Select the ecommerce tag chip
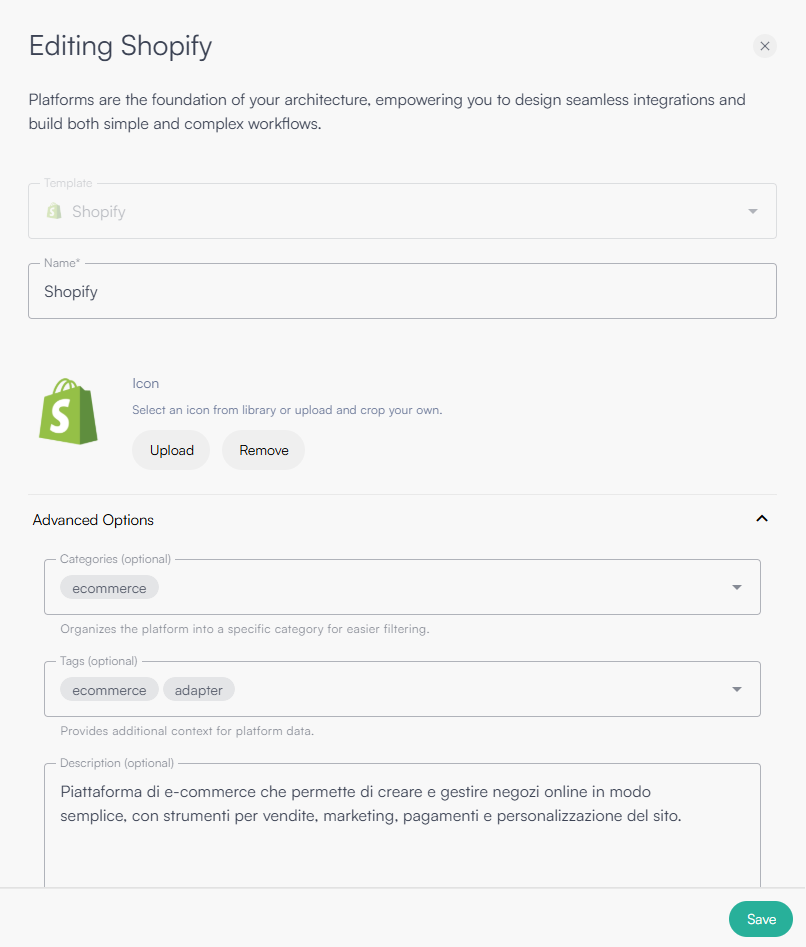This screenshot has width=806, height=947. (x=109, y=689)
